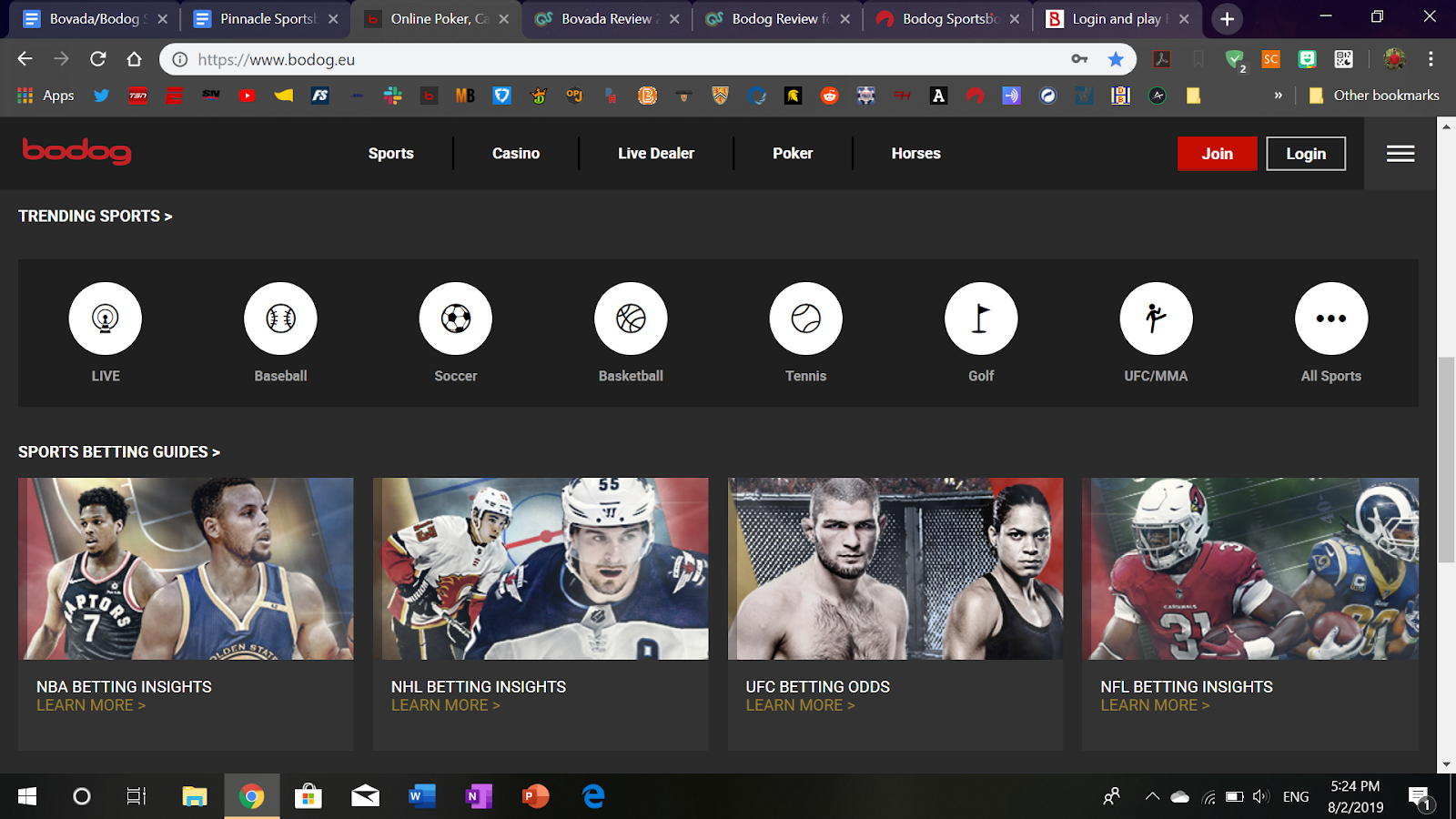Viewport: 1456px width, 819px height.
Task: Click the Login button
Action: point(1306,154)
